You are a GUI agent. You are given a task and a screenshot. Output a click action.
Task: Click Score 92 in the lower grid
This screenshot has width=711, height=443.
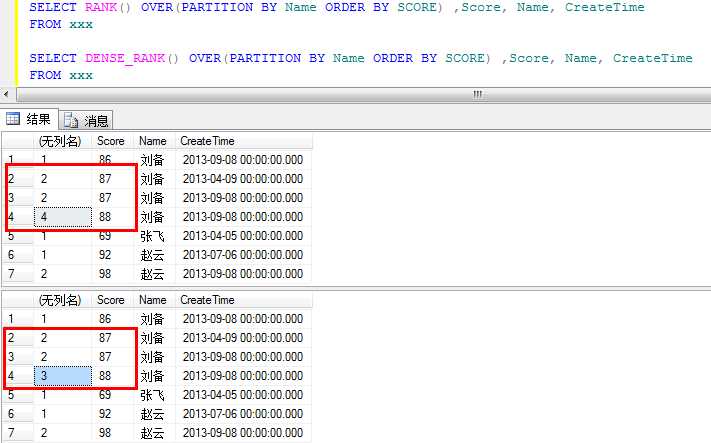pyautogui.click(x=113, y=414)
